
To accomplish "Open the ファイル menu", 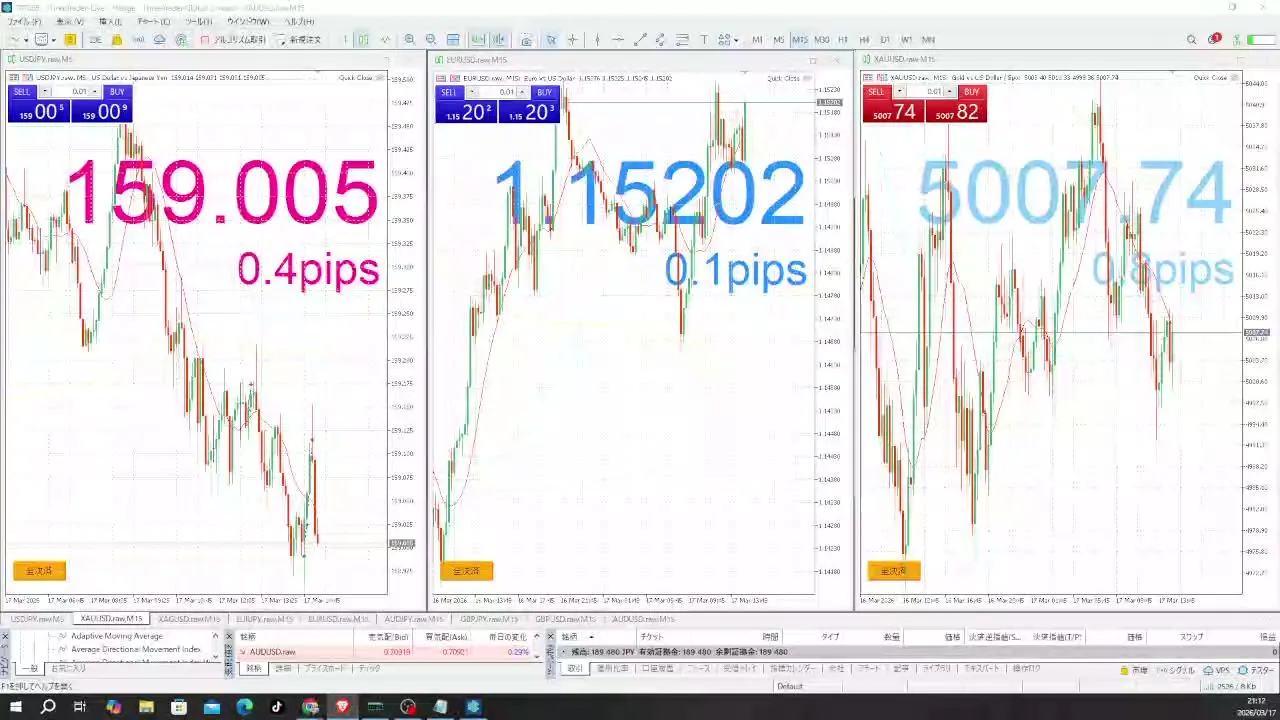I will click(x=24, y=21).
